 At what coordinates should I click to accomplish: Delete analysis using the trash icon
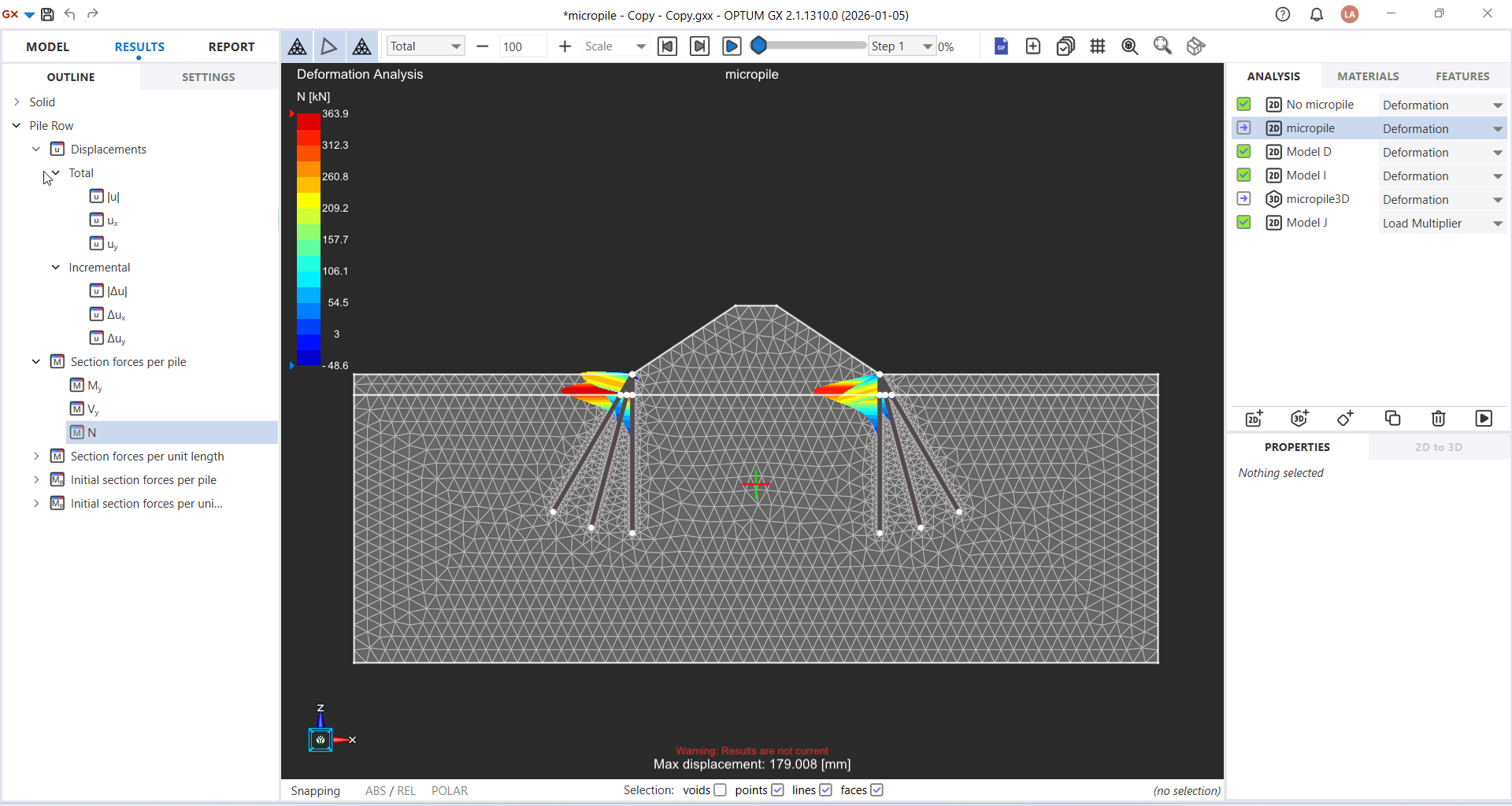pos(1438,419)
